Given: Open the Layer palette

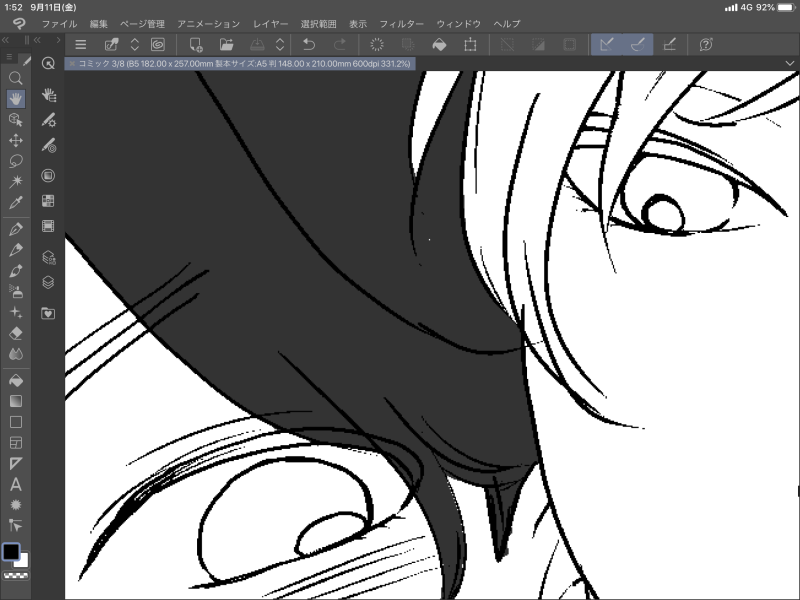Looking at the screenshot, I should pyautogui.click(x=48, y=282).
